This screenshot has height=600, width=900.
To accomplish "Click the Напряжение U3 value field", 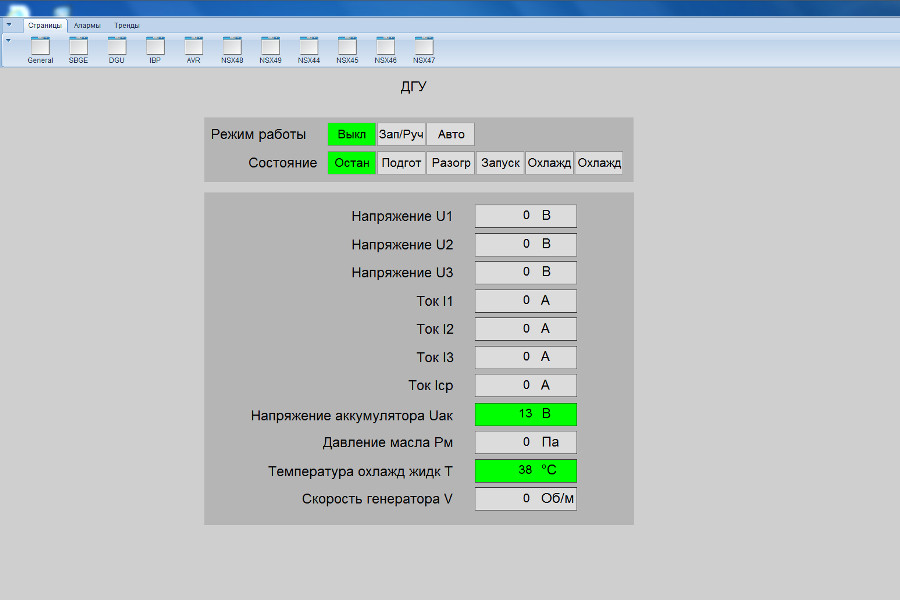I will (526, 272).
